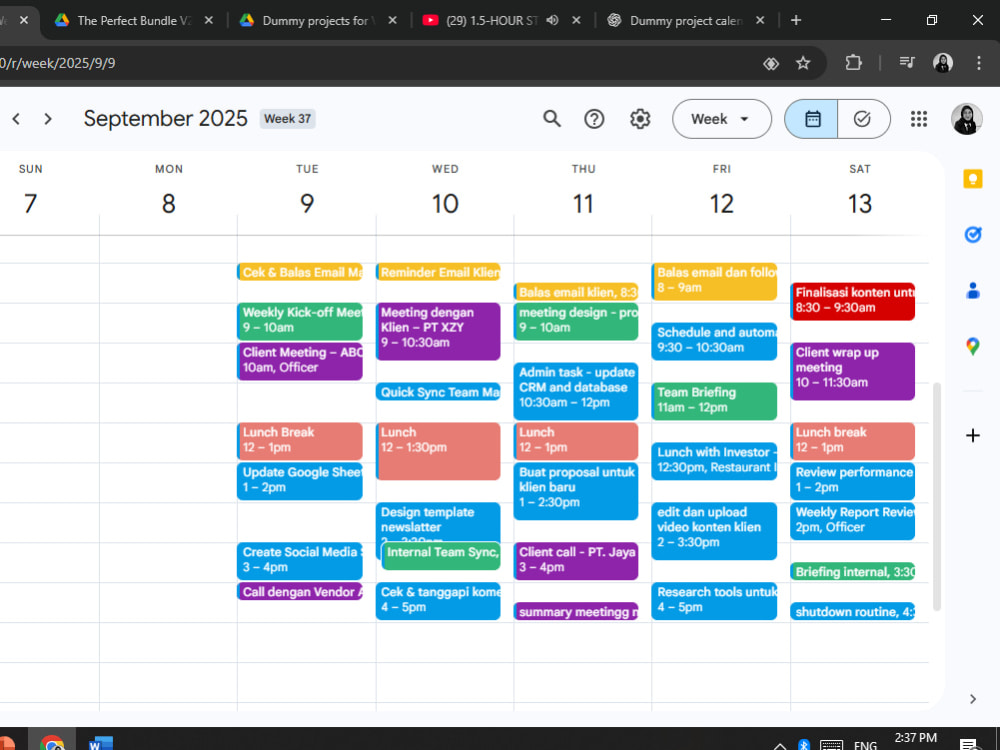Open calendar search magnifier icon
The height and width of the screenshot is (750, 1000).
tap(552, 119)
